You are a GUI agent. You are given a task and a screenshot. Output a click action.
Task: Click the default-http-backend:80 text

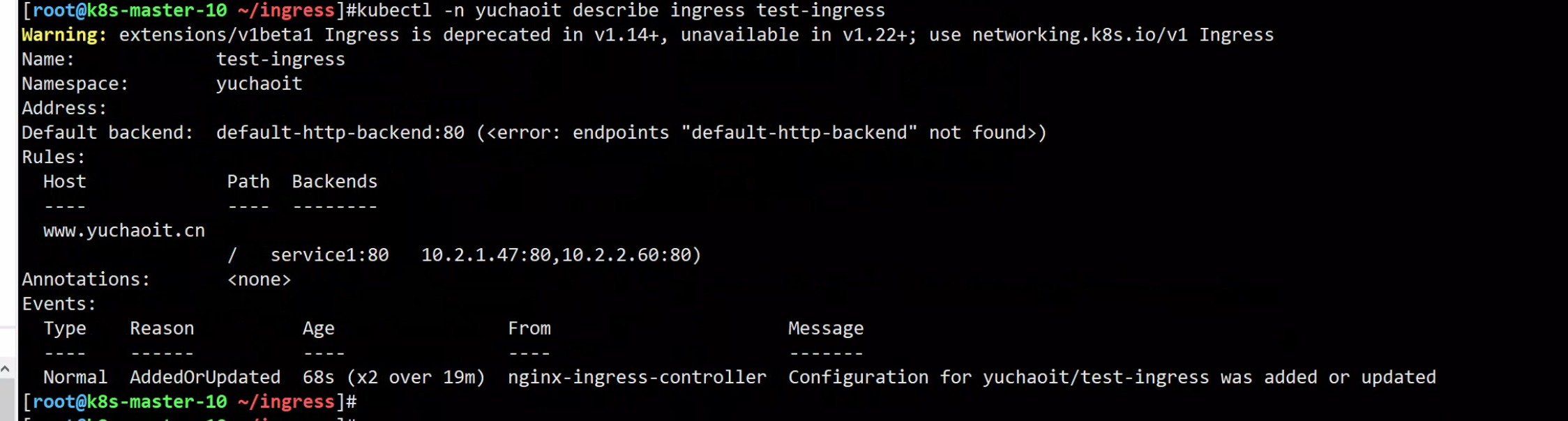(340, 132)
